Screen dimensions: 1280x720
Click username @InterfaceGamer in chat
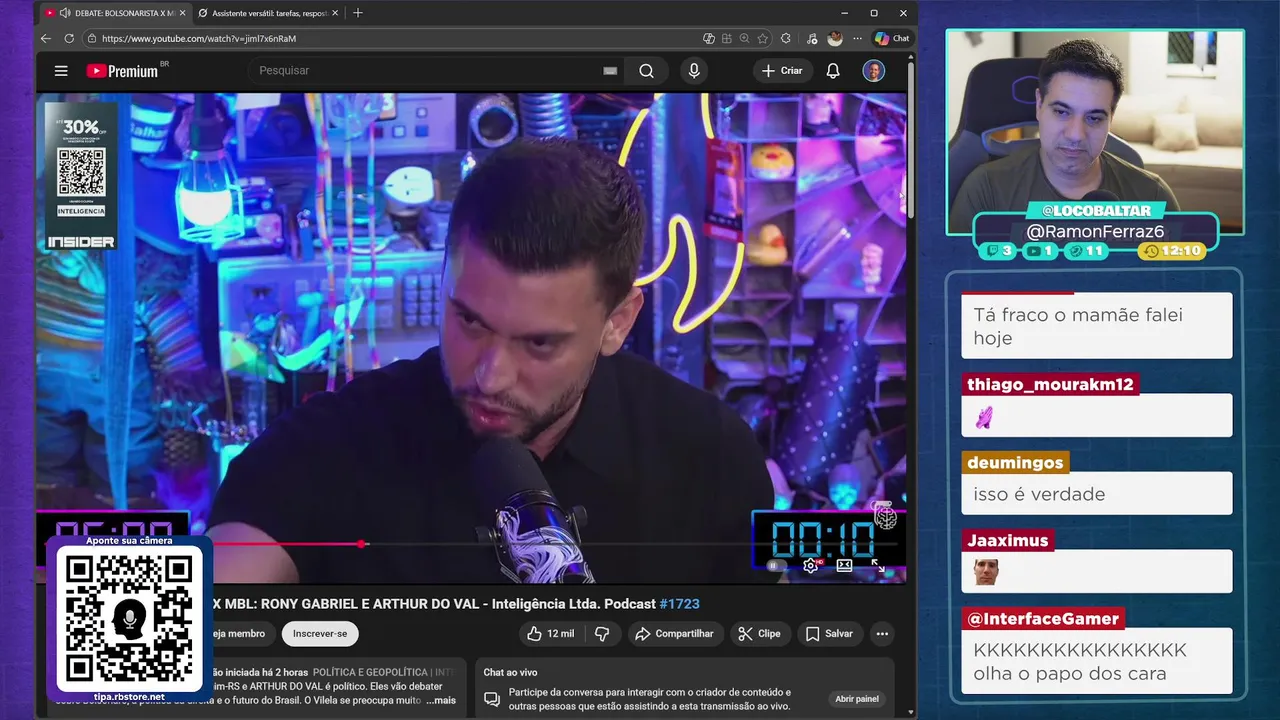(x=1043, y=619)
